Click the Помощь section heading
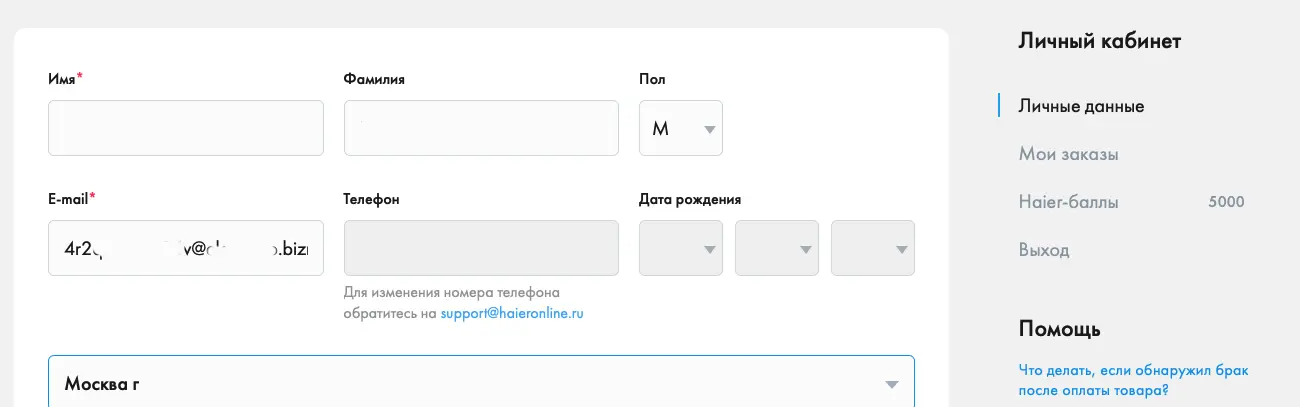 click(1060, 328)
